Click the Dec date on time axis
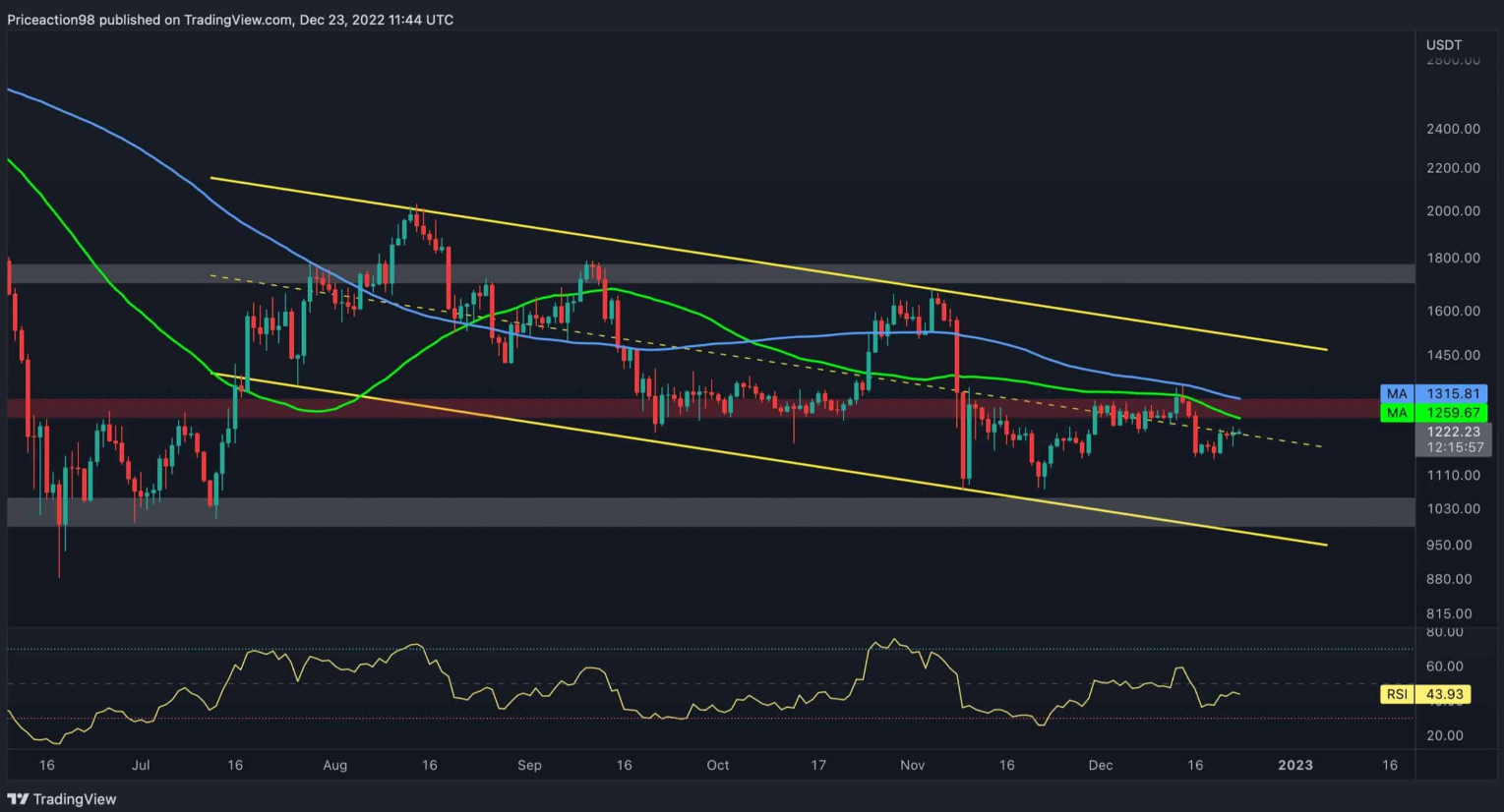 pos(1101,765)
